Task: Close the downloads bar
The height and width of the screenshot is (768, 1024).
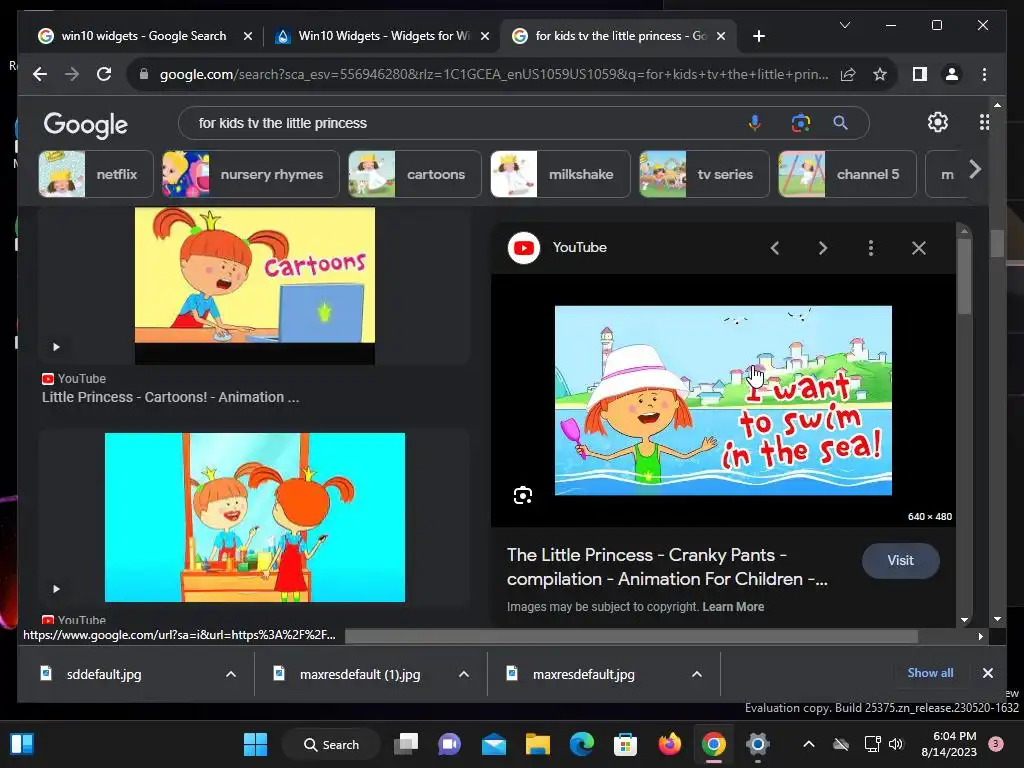Action: click(987, 673)
